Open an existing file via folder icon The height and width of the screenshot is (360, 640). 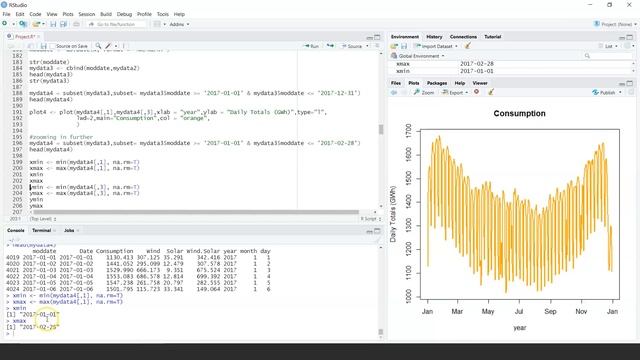click(36, 24)
